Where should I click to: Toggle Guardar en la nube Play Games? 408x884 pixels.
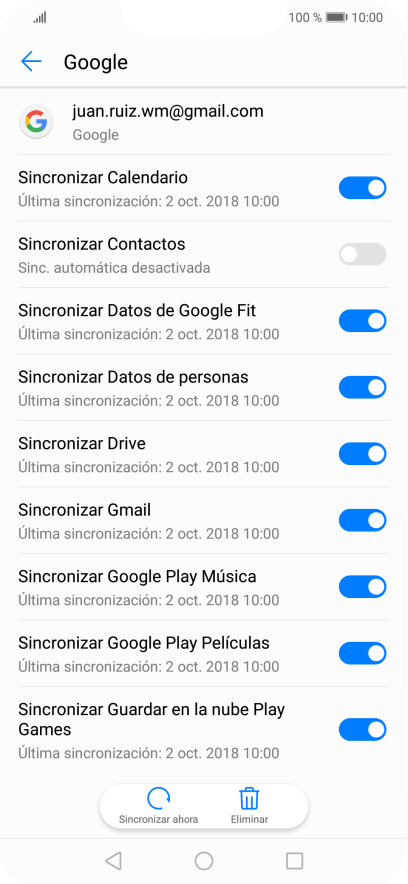(x=362, y=730)
